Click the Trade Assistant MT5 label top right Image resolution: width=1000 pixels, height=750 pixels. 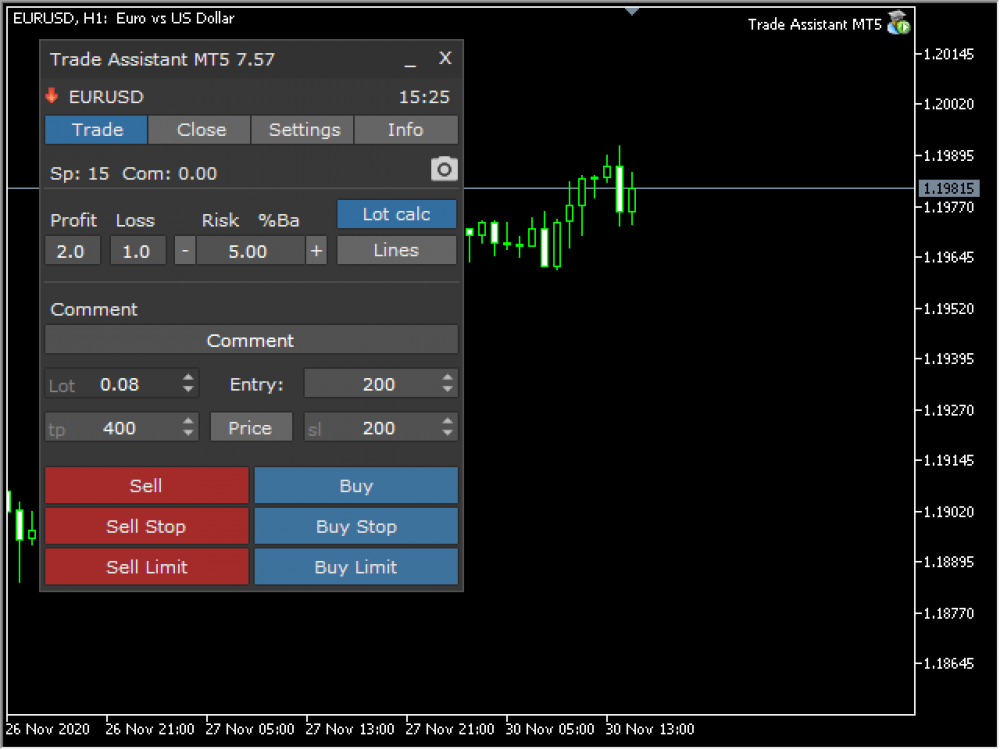(814, 24)
